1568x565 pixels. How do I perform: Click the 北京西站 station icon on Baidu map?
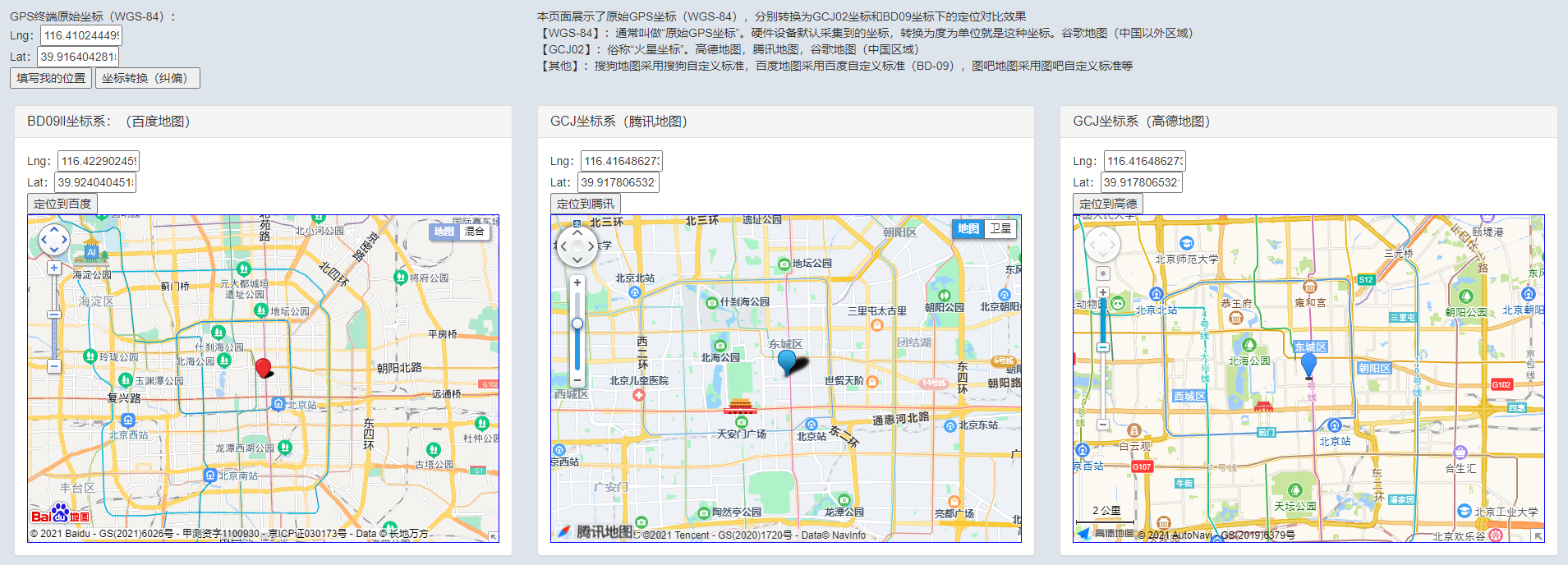(x=127, y=420)
